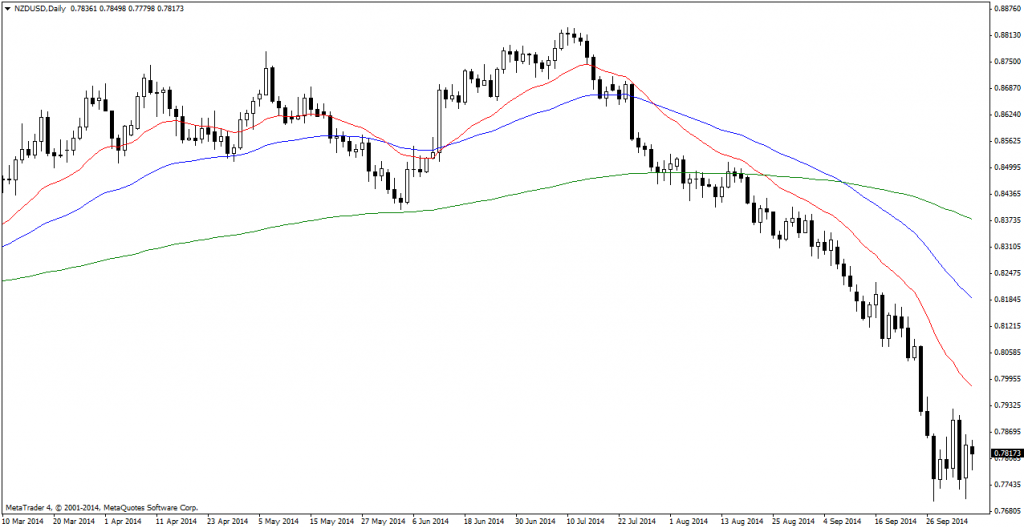This screenshot has height=528, width=1024.
Task: Click the 0.88760 price scale label
Action: [1005, 9]
